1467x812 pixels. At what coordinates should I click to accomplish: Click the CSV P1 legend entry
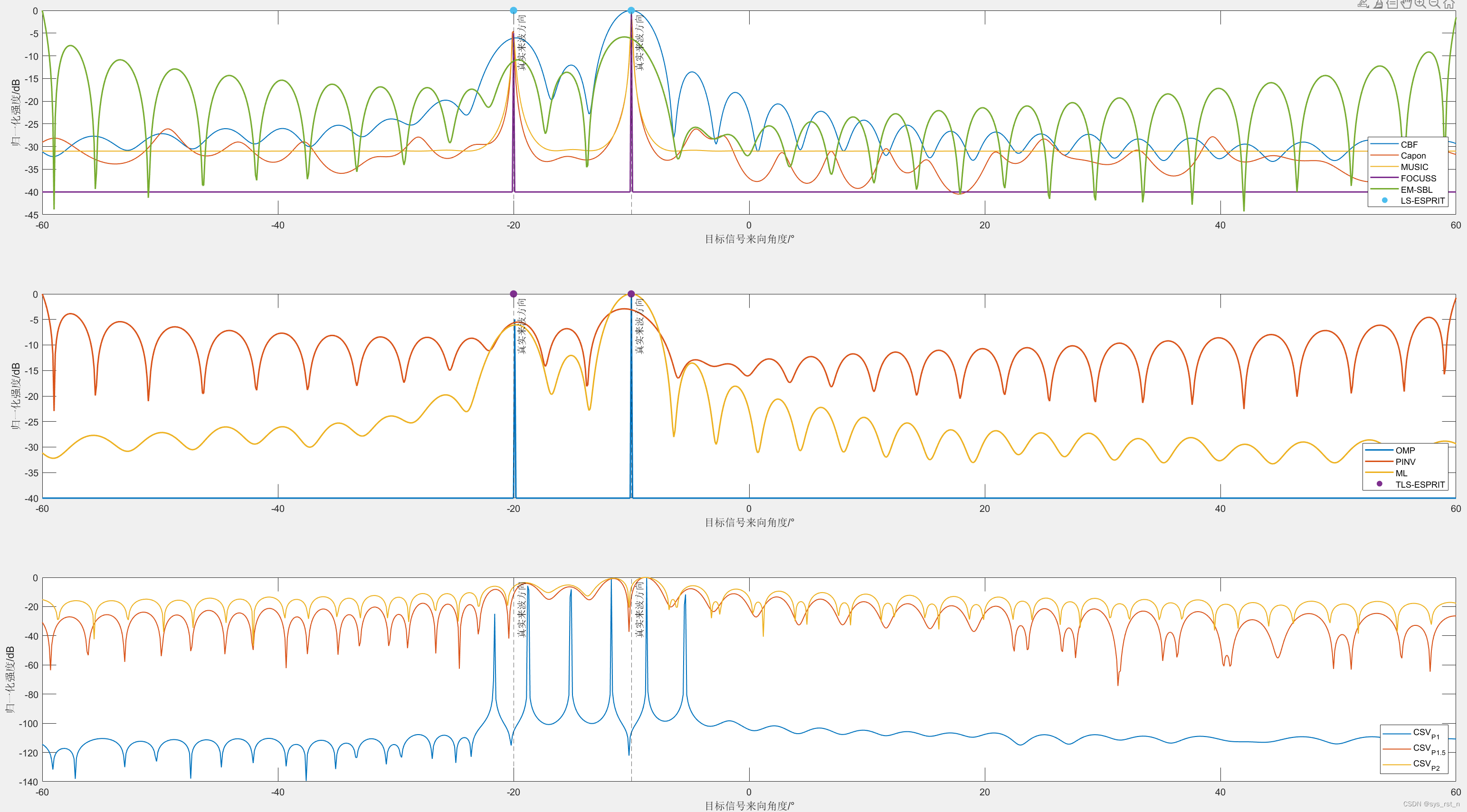1425,734
